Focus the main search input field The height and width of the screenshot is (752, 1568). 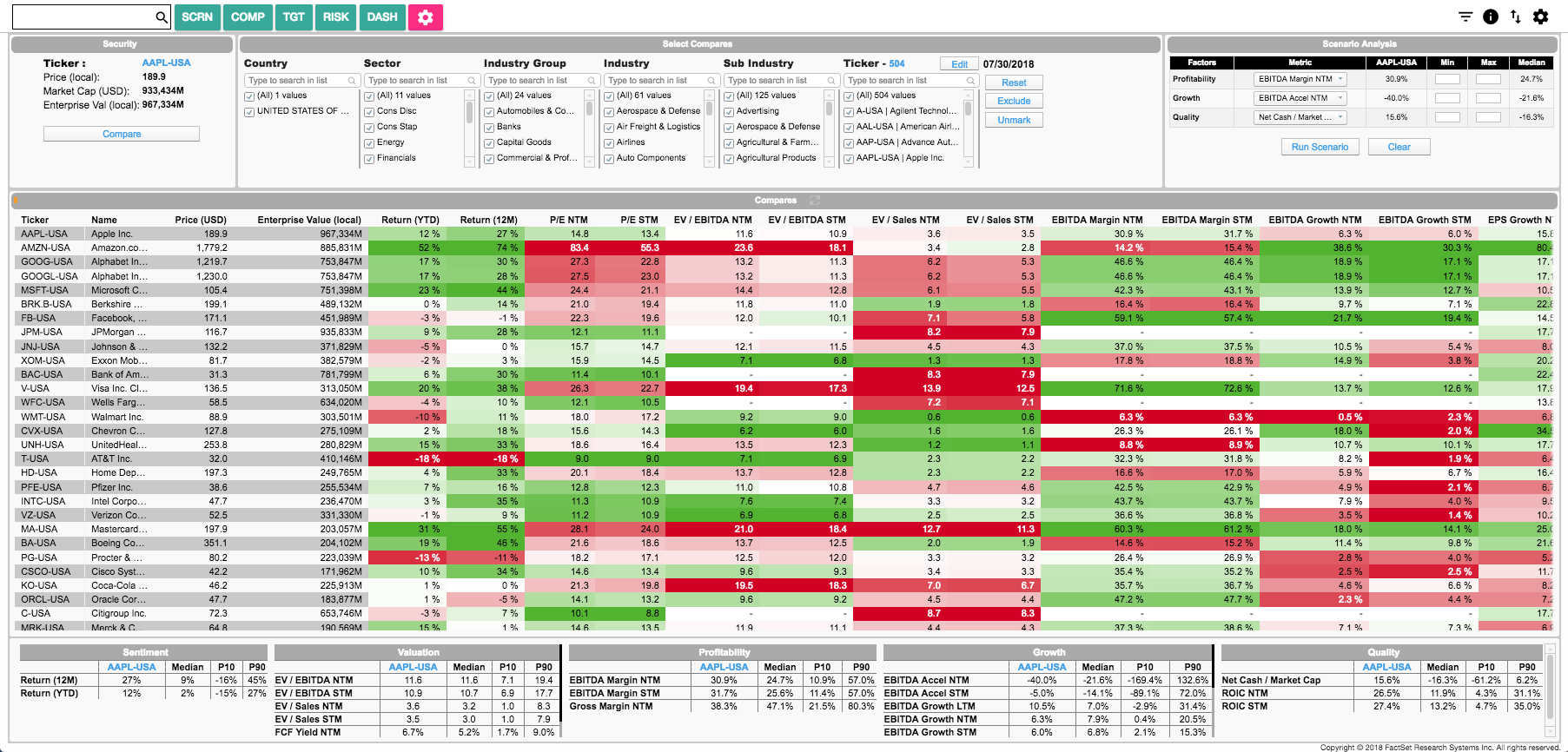pos(84,17)
